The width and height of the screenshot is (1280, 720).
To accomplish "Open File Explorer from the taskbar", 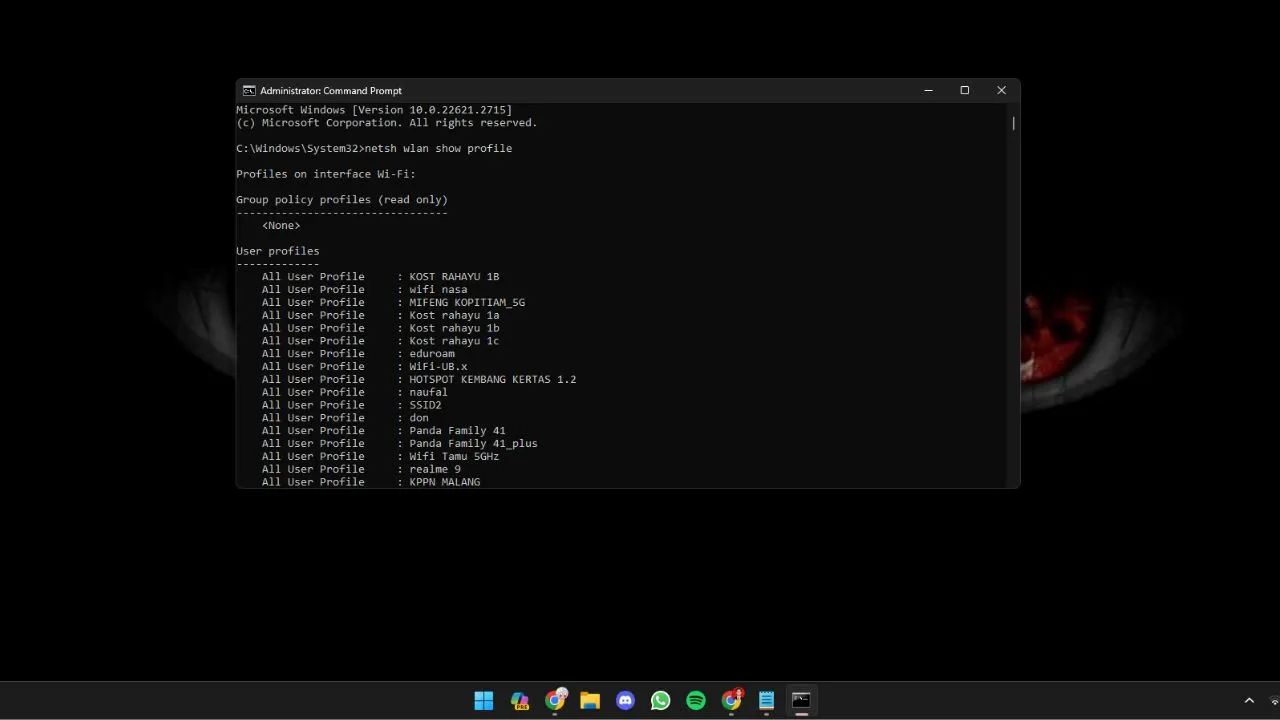I will 590,700.
